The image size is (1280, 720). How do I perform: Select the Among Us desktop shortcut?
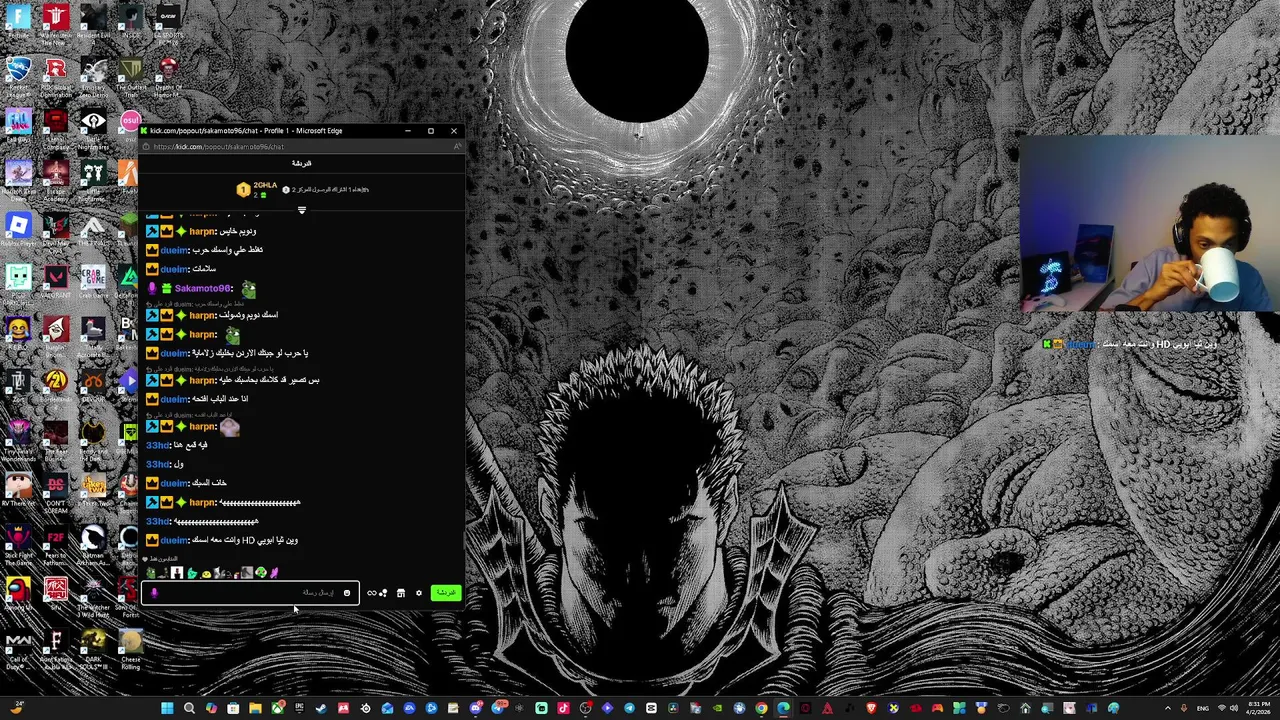pyautogui.click(x=18, y=594)
